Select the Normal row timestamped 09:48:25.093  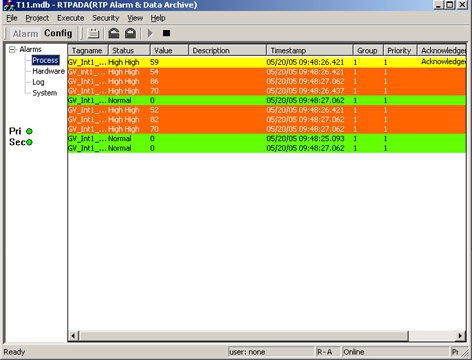(267, 138)
